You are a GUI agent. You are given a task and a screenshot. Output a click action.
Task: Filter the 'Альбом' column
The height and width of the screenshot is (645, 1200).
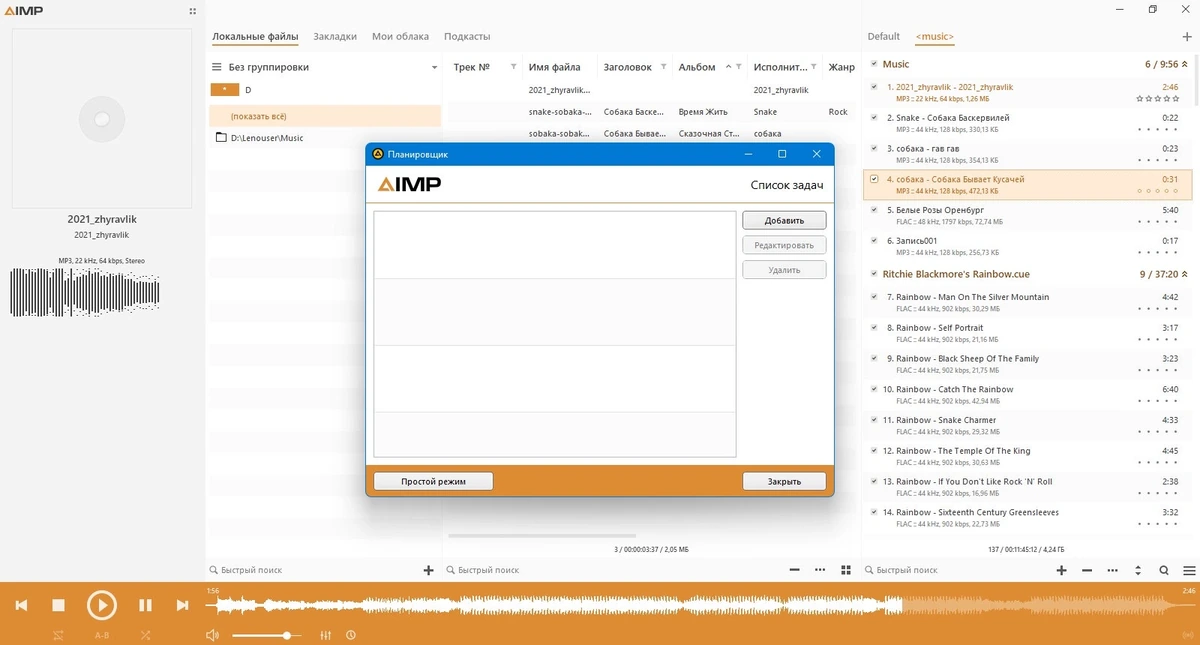[739, 67]
